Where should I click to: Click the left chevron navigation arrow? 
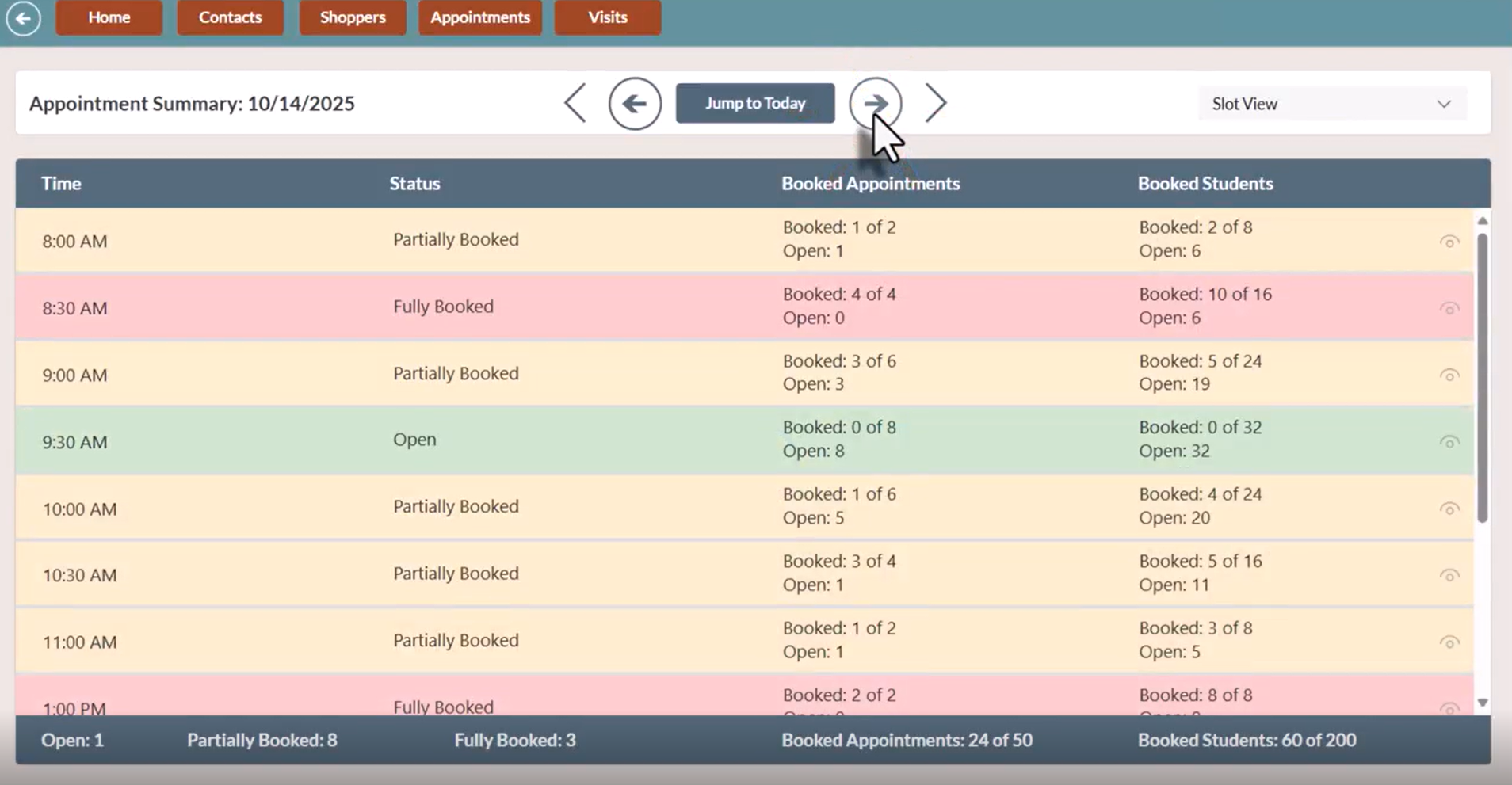point(575,103)
